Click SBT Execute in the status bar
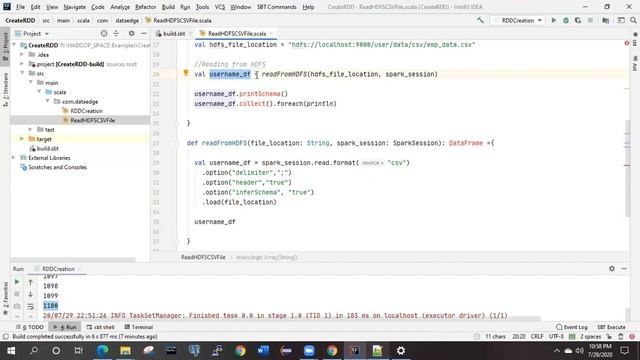Viewport: 640px width, 360px height. [x=611, y=327]
